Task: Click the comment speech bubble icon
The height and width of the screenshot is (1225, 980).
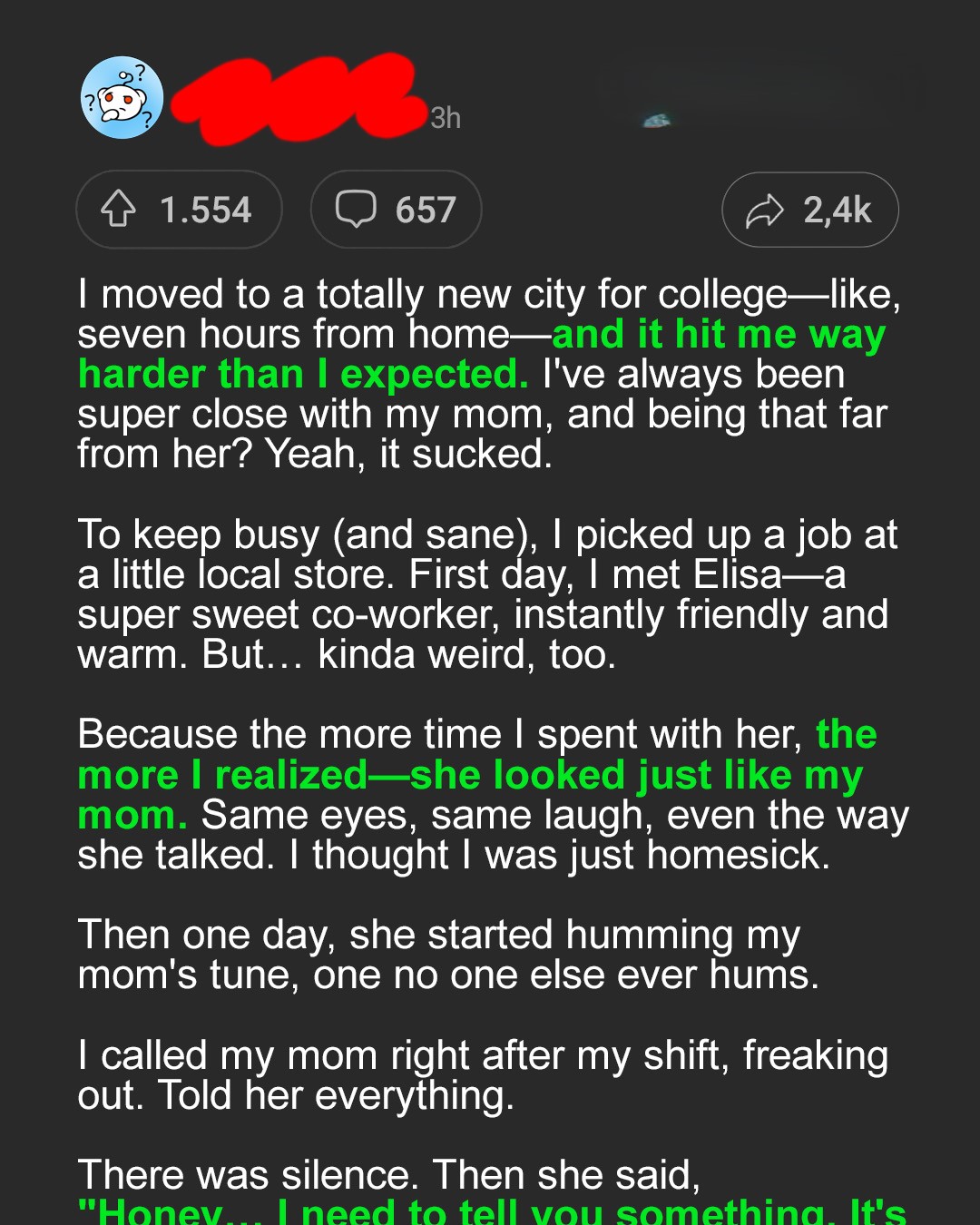Action: point(356,209)
